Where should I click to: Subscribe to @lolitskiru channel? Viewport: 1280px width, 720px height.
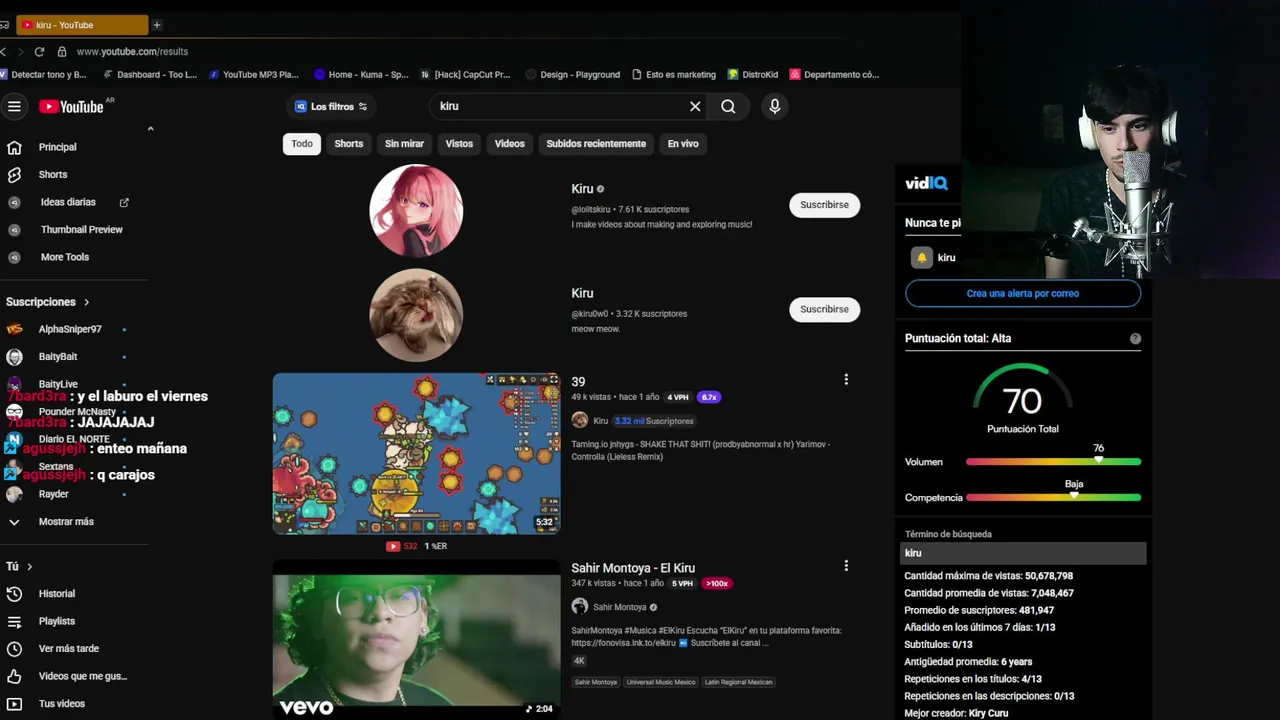click(x=824, y=205)
